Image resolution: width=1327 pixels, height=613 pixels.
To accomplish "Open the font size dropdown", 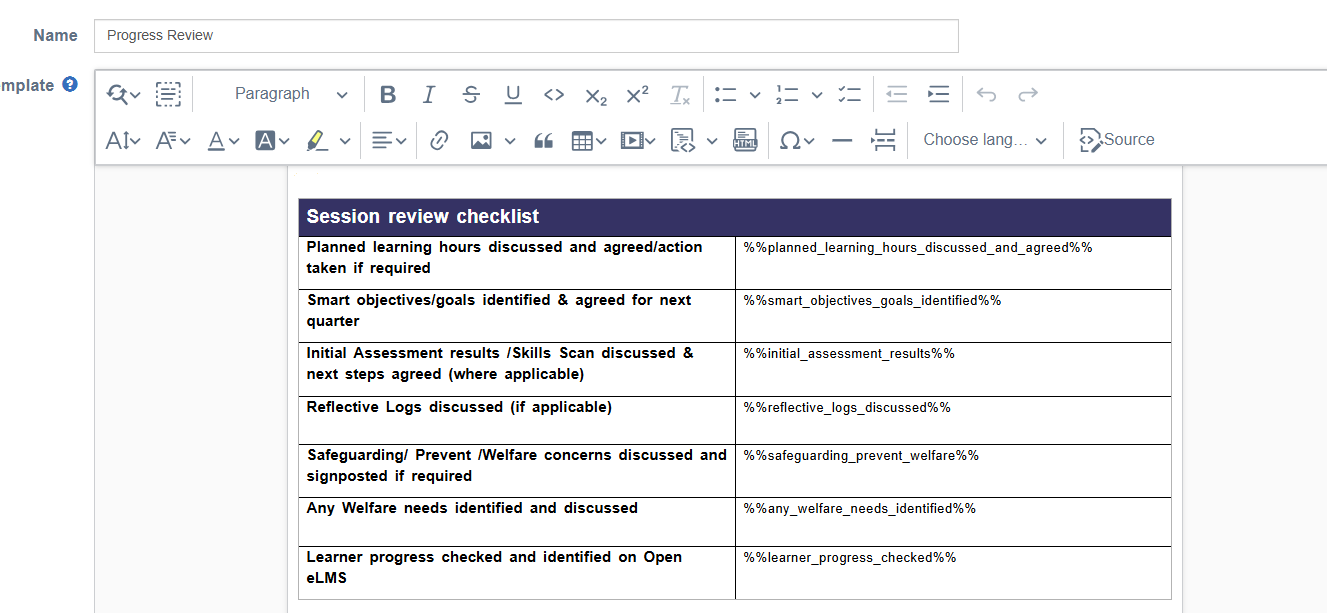I will (x=123, y=140).
